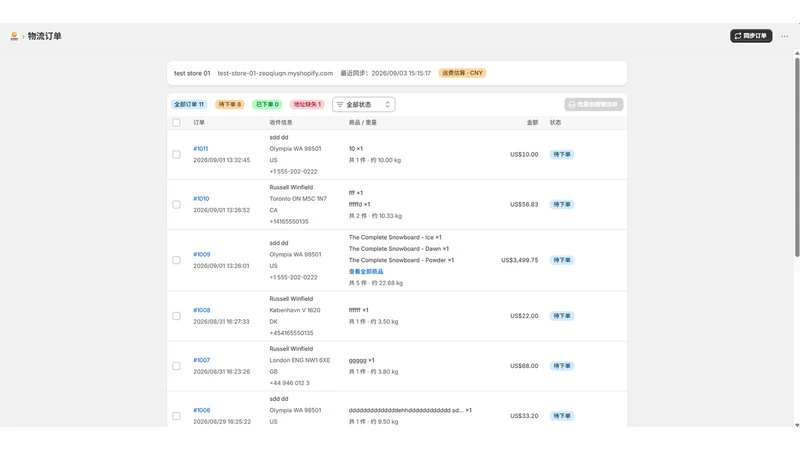The image size is (800, 450).
Task: Open order #1007 link
Action: [202, 360]
